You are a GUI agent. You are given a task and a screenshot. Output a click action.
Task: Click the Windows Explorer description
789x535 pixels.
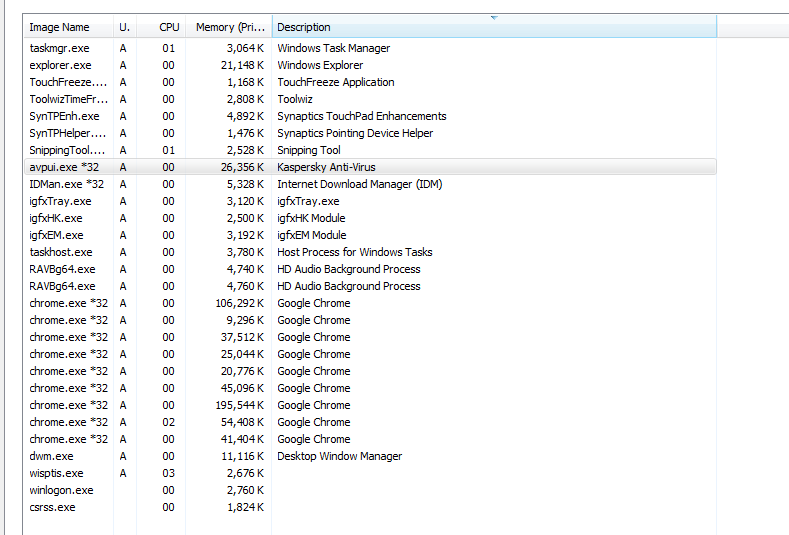coord(320,65)
